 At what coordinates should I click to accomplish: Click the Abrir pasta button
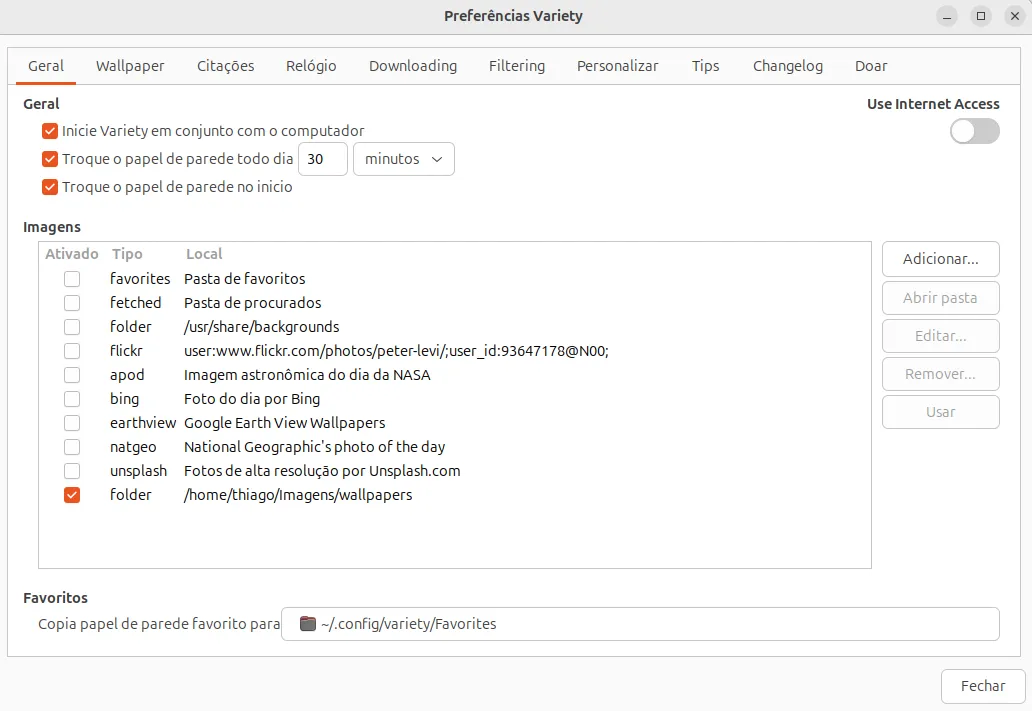click(941, 298)
